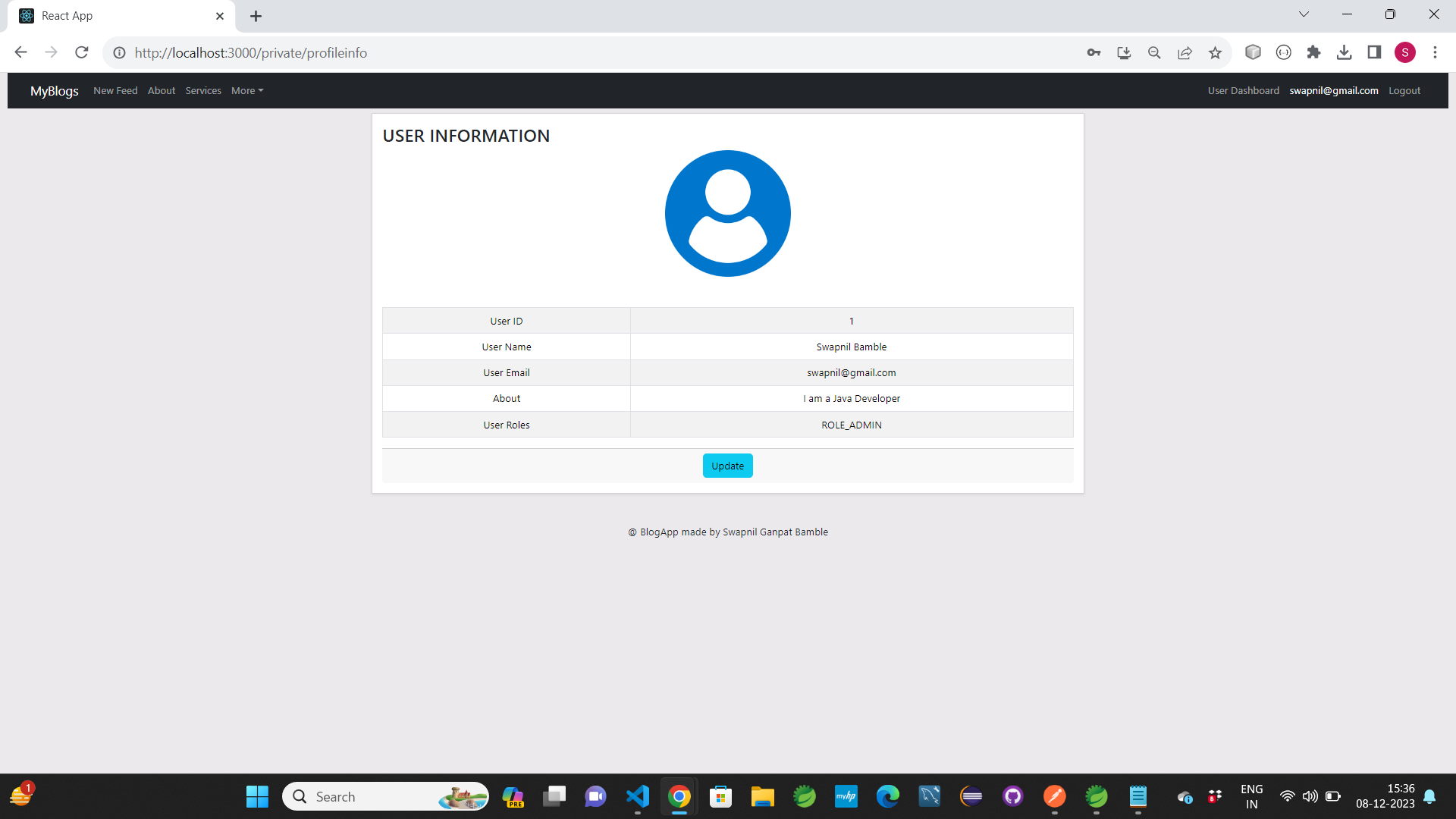
Task: Open Chrome three-dot menu
Action: [1435, 52]
